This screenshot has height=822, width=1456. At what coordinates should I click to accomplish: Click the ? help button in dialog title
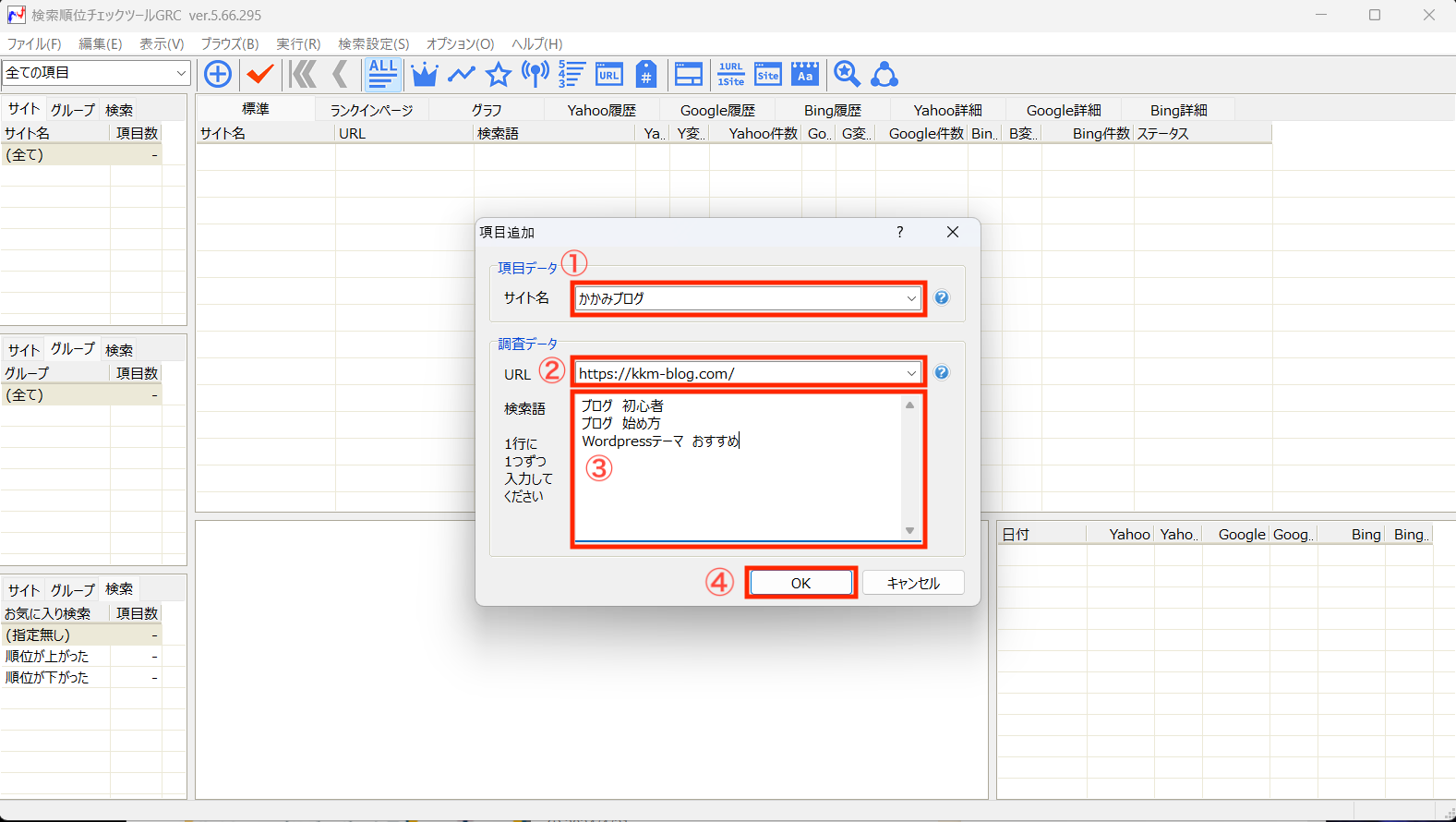tap(900, 232)
